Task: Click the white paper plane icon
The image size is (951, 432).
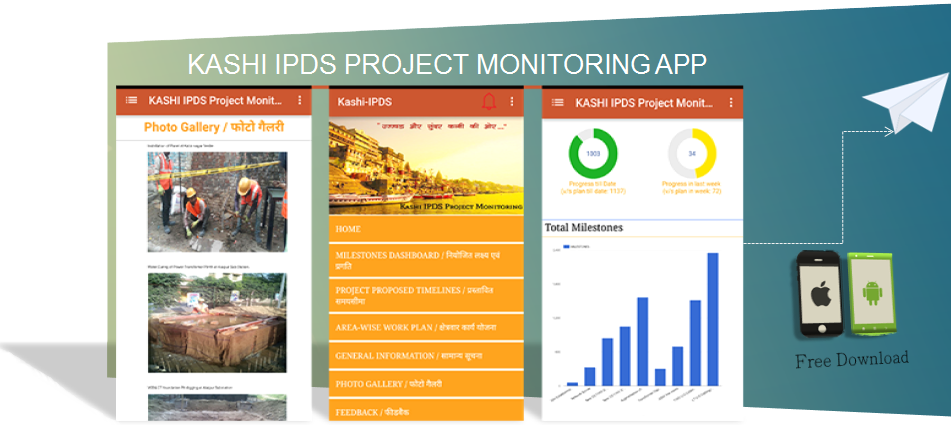Action: pos(907,102)
